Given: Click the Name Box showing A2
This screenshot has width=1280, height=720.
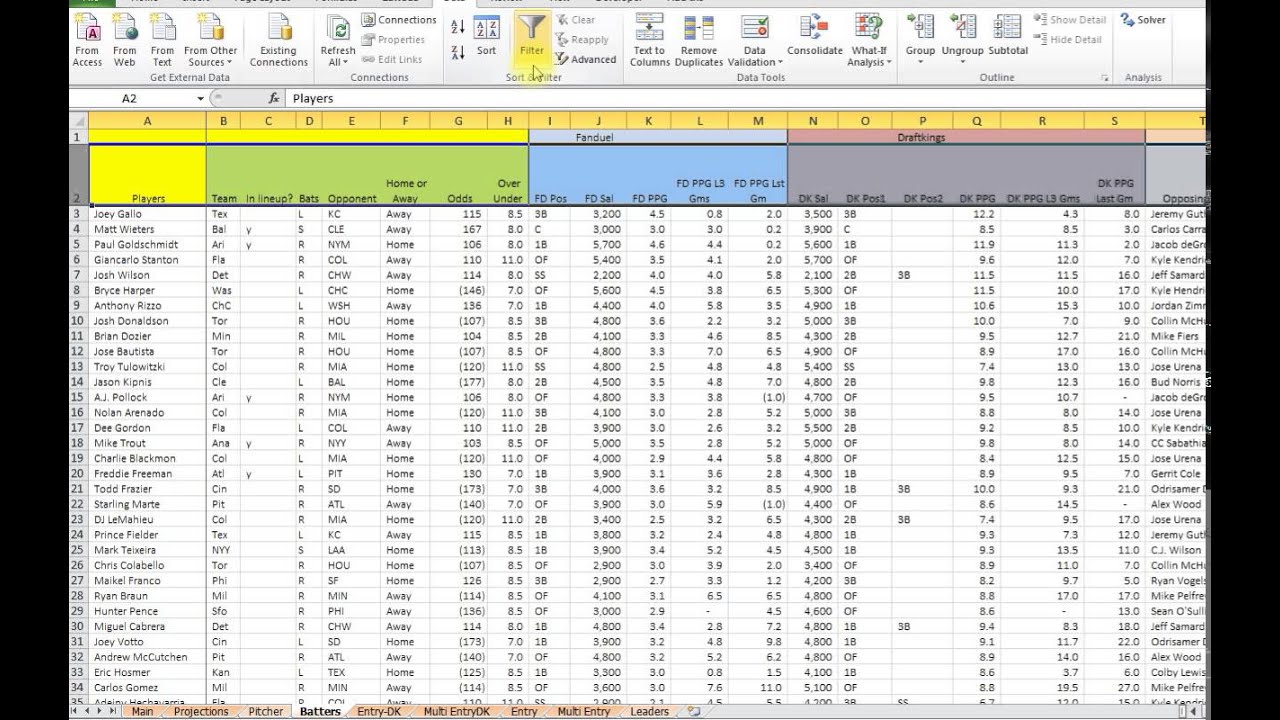Looking at the screenshot, I should [130, 98].
